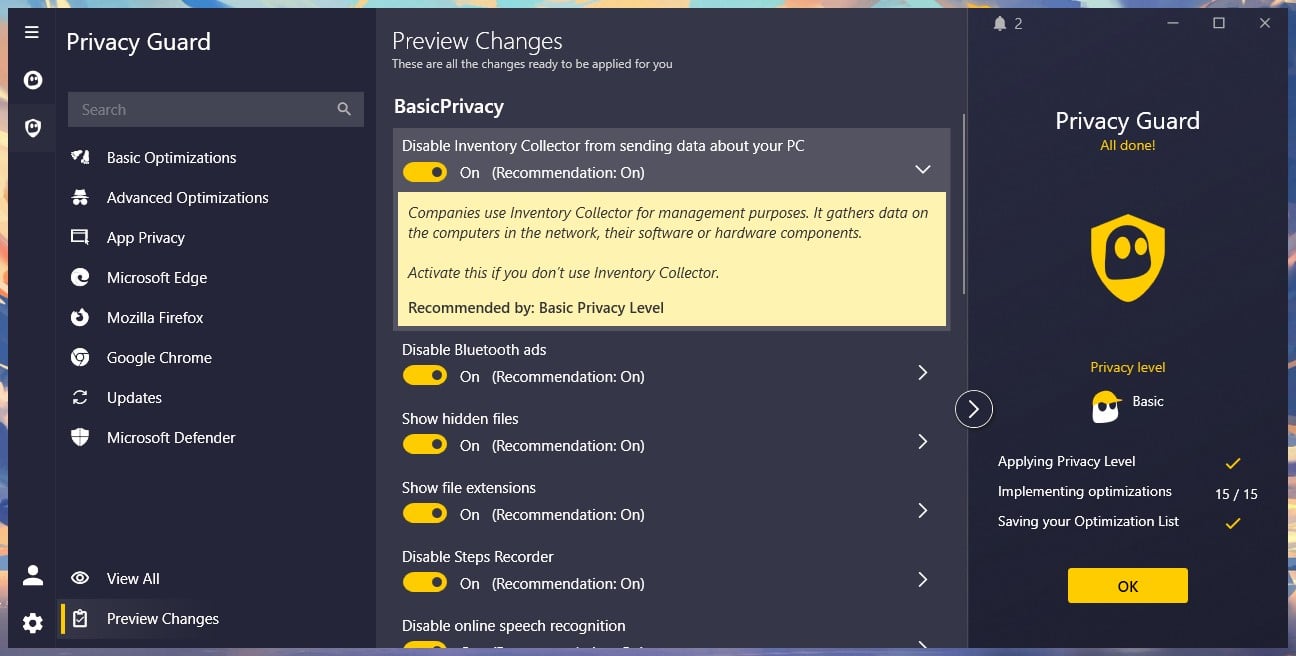Open Basic Optimizations category
The height and width of the screenshot is (656, 1296).
(172, 157)
